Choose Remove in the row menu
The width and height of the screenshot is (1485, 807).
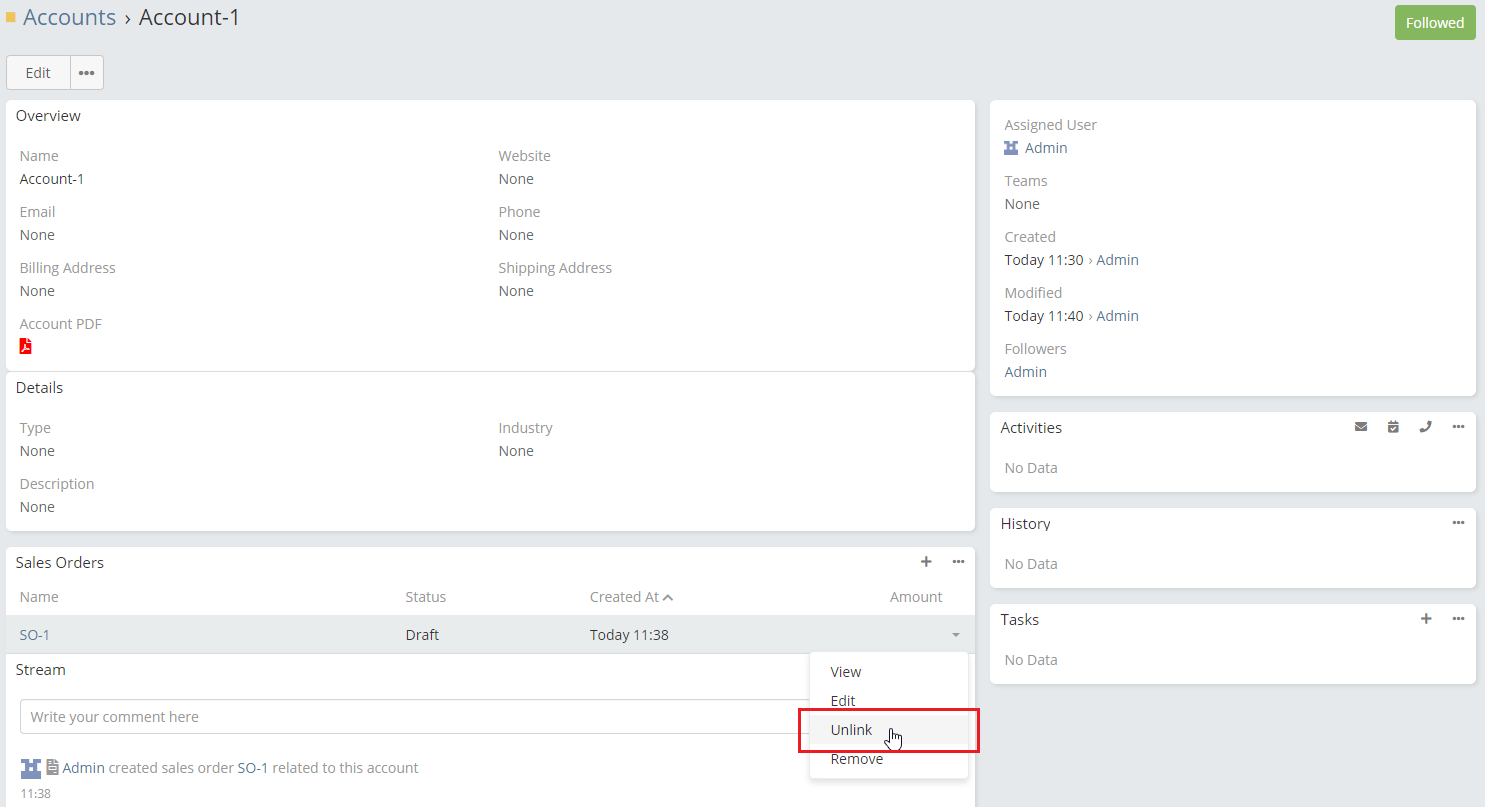(x=856, y=759)
